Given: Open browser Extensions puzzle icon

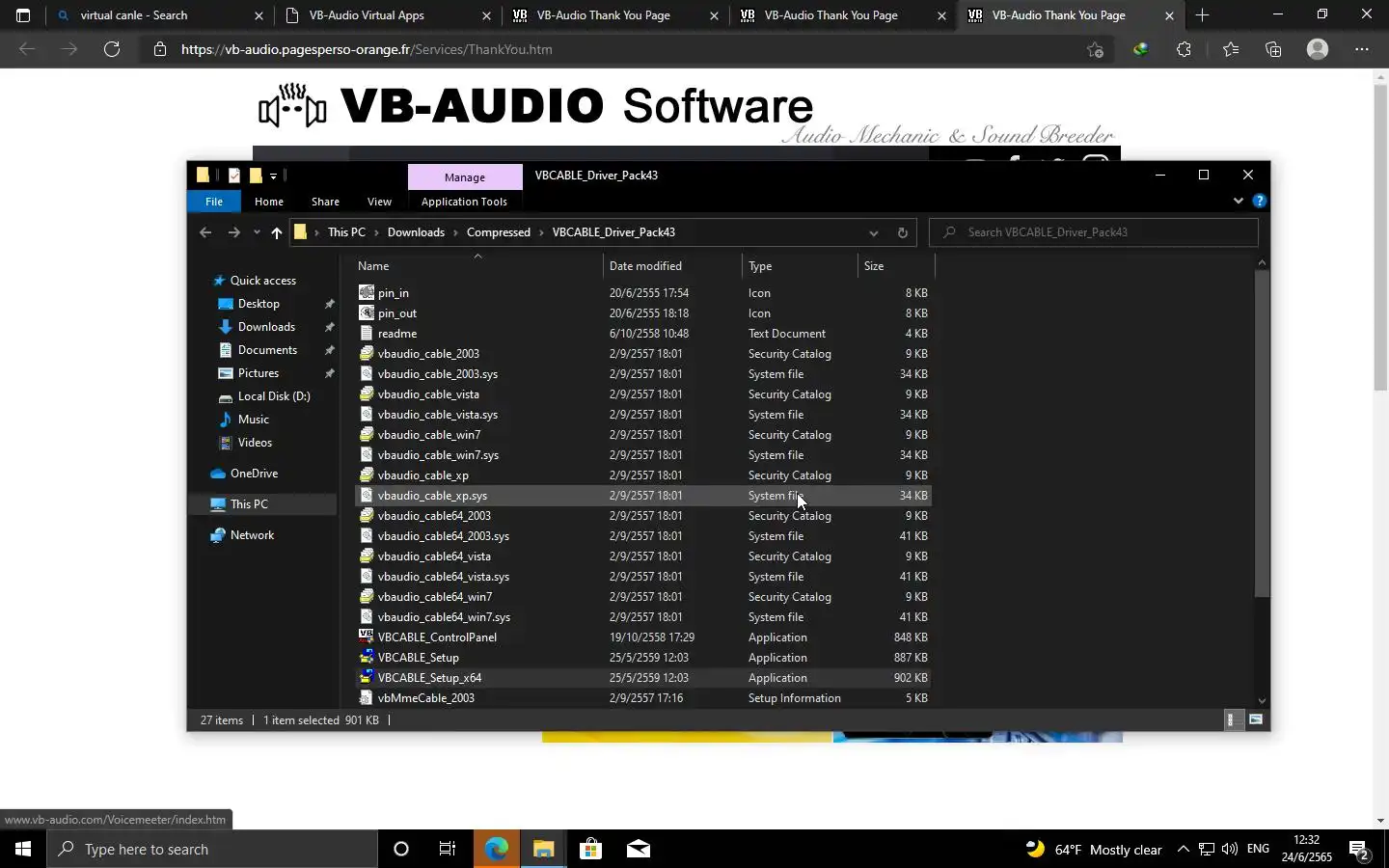Looking at the screenshot, I should pyautogui.click(x=1185, y=49).
